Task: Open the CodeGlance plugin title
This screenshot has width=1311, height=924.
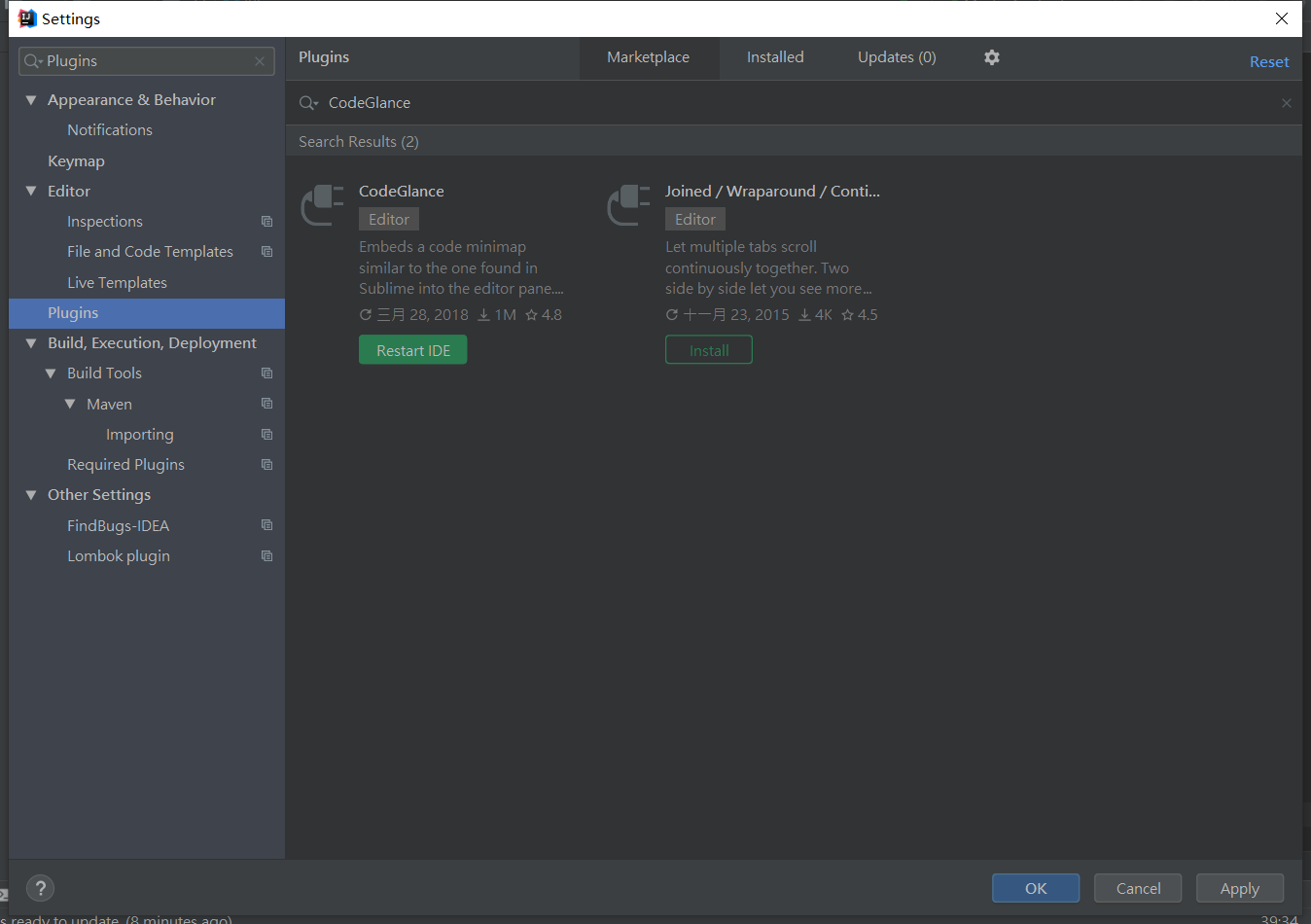Action: point(402,192)
